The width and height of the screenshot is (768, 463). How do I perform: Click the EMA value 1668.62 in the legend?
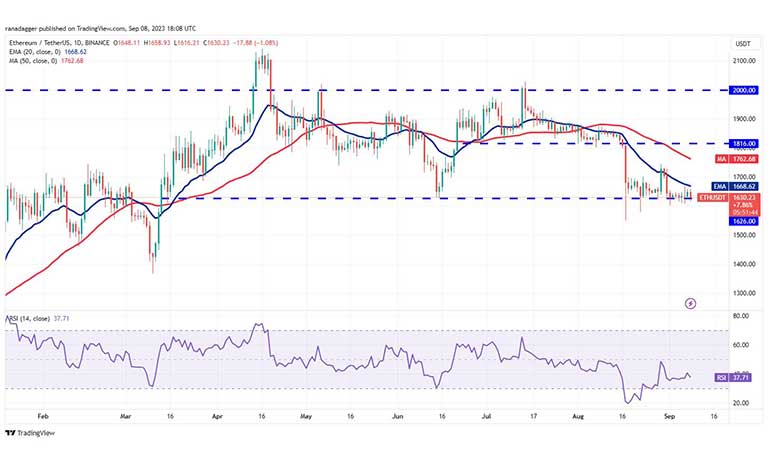click(x=75, y=52)
